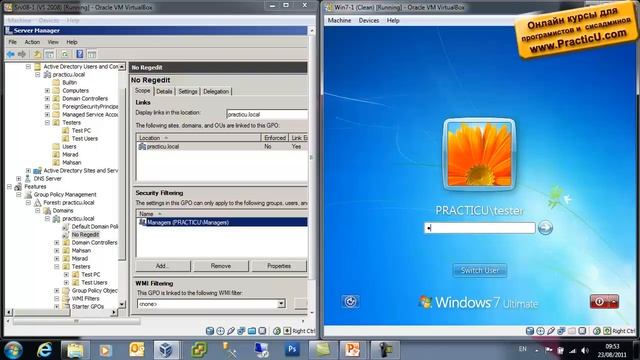Select the Starter GPOs tree item

[88, 306]
